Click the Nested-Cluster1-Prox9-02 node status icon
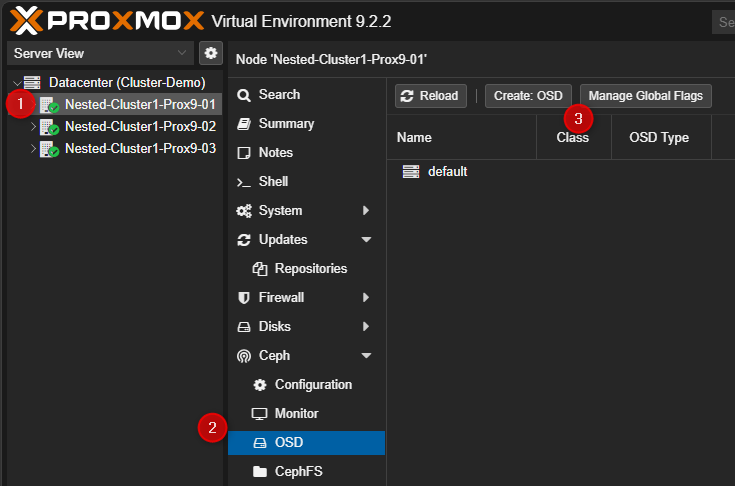 49,127
